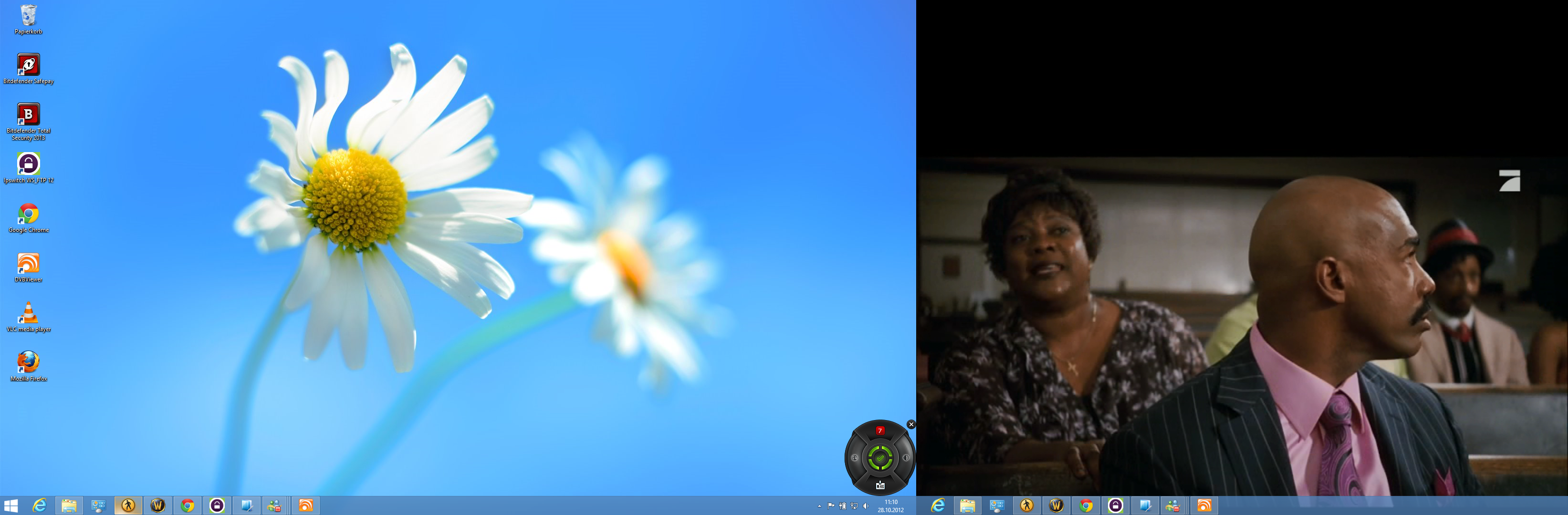Open the Mozilla Firefox desktop shortcut
Image resolution: width=1568 pixels, height=515 pixels.
[28, 362]
